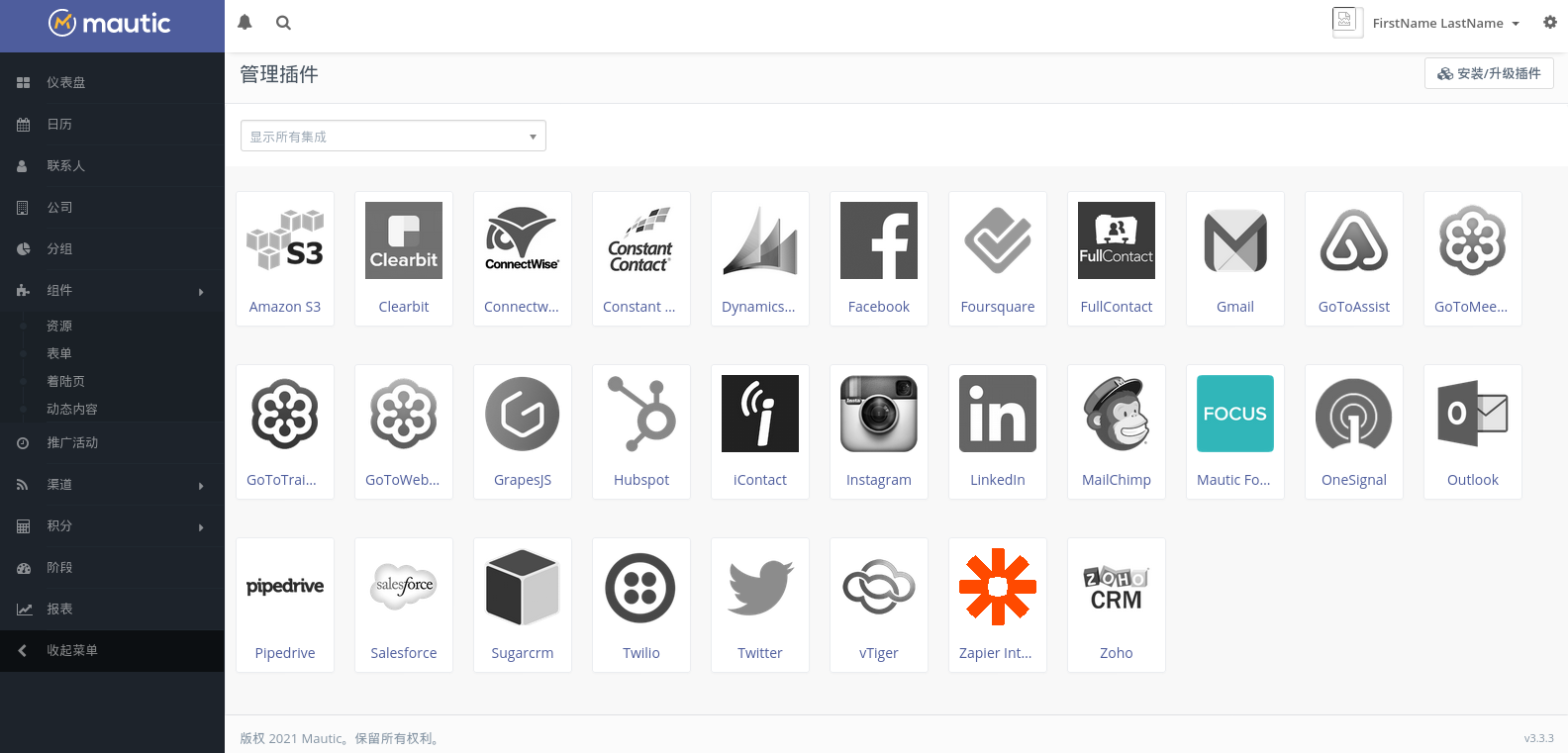Go to 仪表盘 in the sidebar
This screenshot has height=753, width=1568.
[x=66, y=83]
